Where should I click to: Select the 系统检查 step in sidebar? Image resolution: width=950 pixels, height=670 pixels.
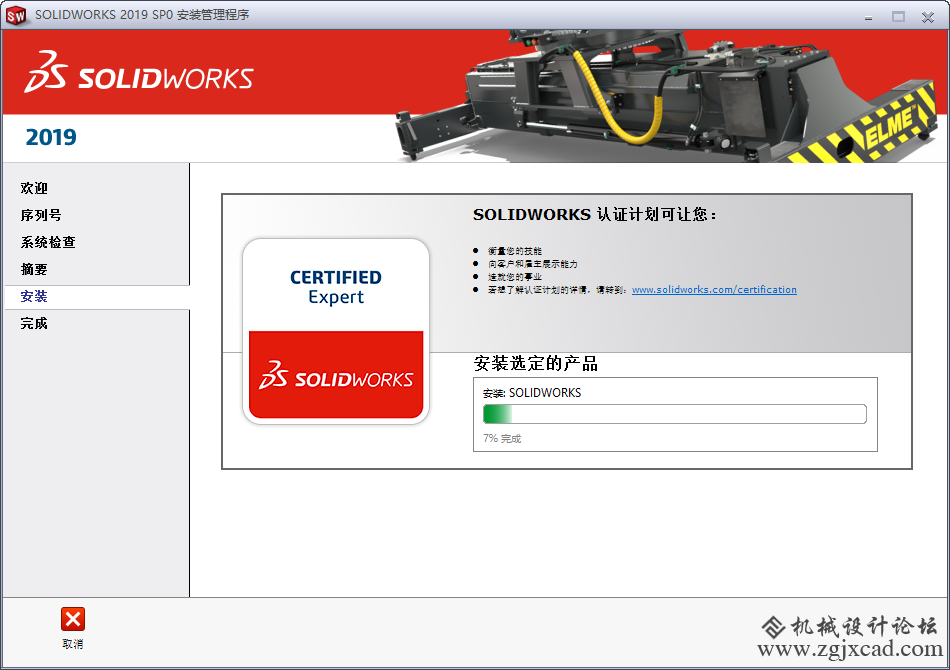48,242
